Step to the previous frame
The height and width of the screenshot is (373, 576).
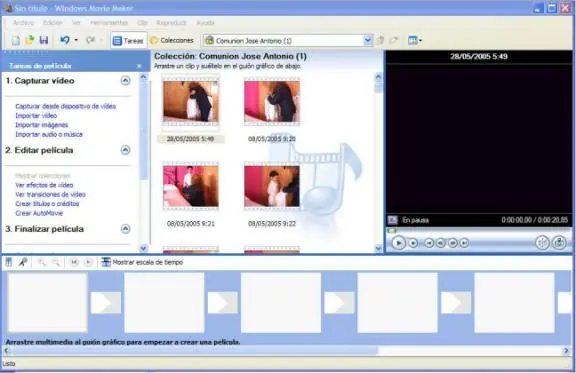[x=441, y=243]
